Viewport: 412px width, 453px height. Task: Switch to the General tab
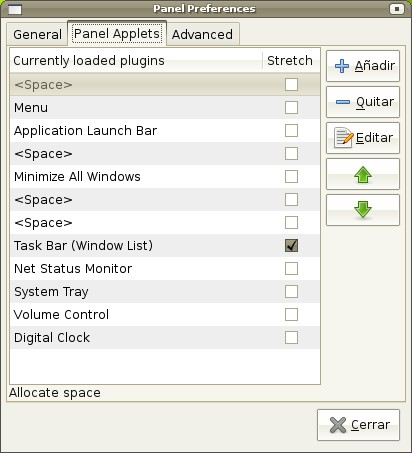tap(37, 34)
